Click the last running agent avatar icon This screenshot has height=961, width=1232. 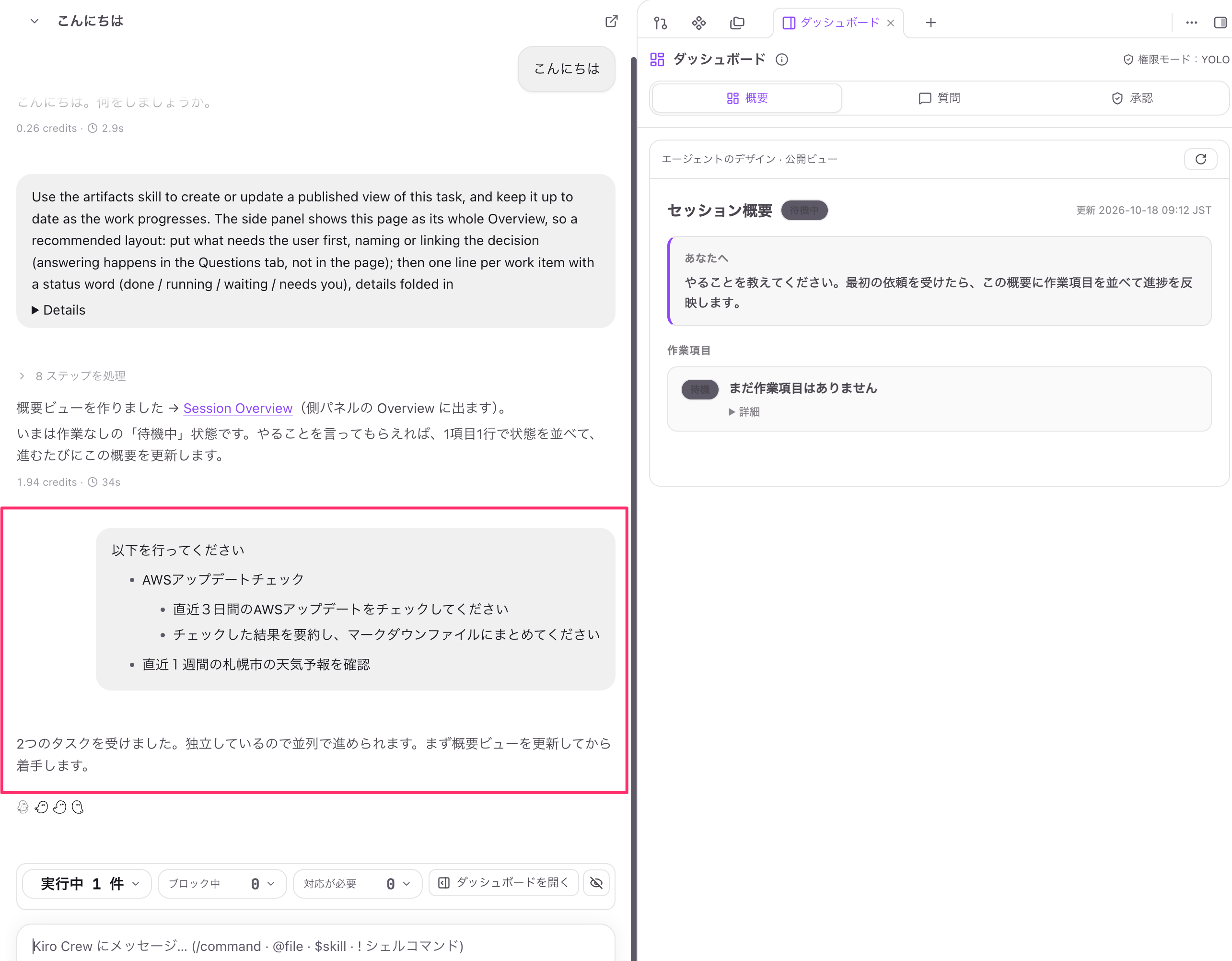[x=78, y=807]
